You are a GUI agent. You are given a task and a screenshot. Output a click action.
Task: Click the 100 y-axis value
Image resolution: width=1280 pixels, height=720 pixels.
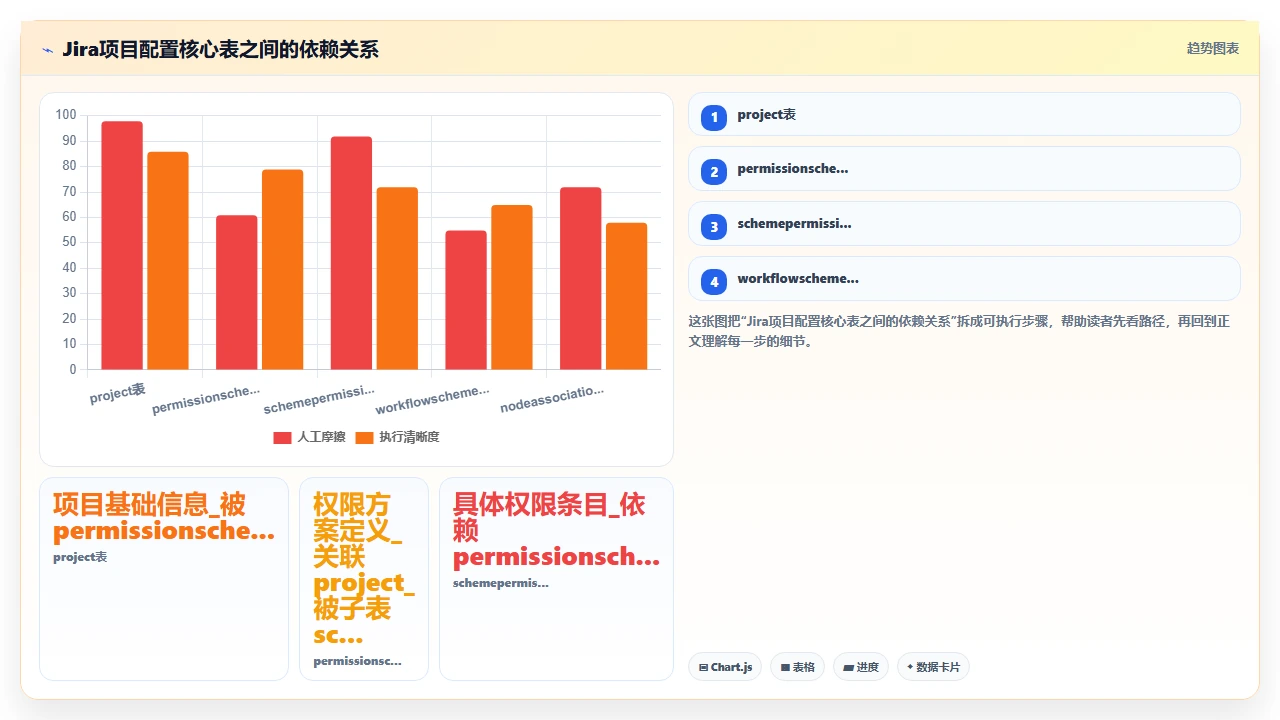click(66, 115)
